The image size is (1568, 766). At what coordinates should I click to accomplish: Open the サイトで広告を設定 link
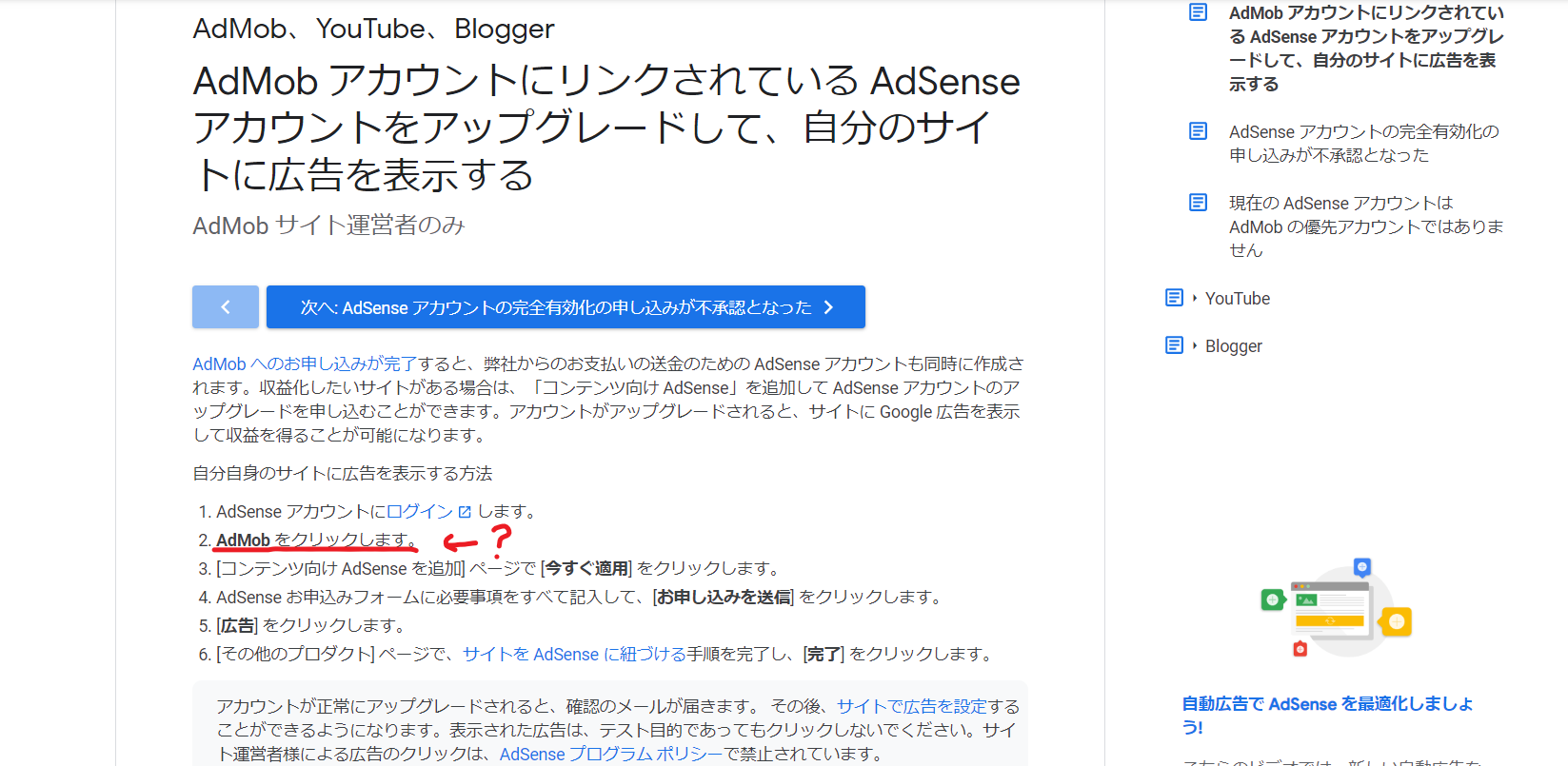pos(912,706)
